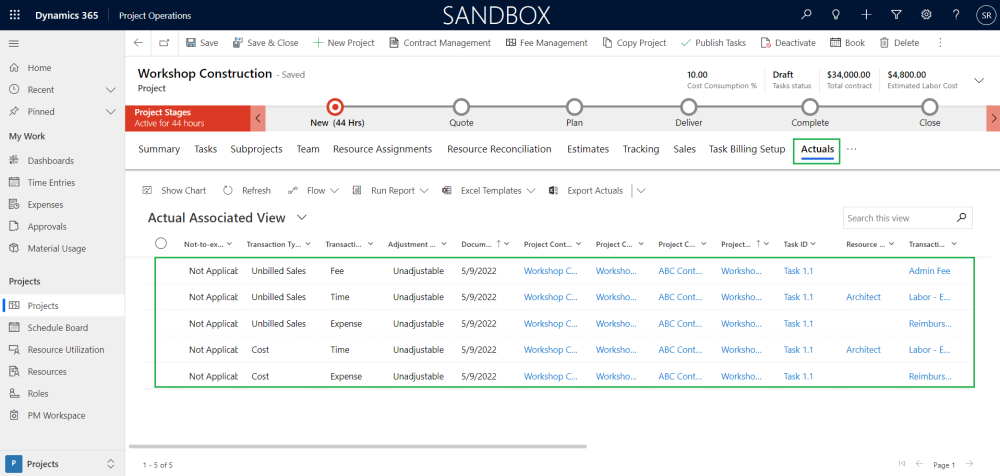Click Save & Close
Viewport: 1000px width, 476px height.
pyautogui.click(x=265, y=43)
